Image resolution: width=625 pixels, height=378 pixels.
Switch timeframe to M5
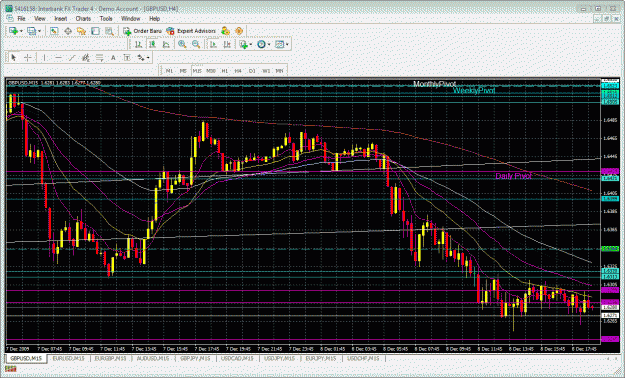point(183,71)
